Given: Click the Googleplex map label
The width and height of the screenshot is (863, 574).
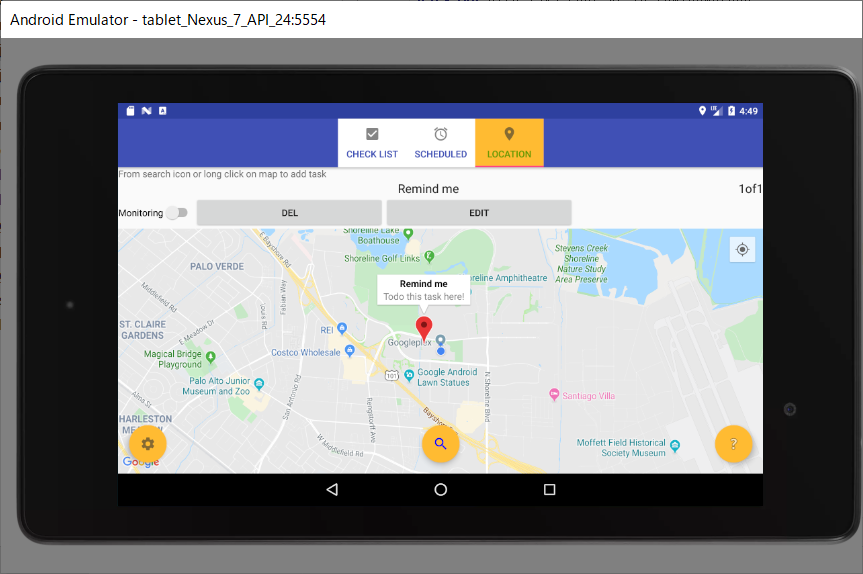Looking at the screenshot, I should point(409,342).
